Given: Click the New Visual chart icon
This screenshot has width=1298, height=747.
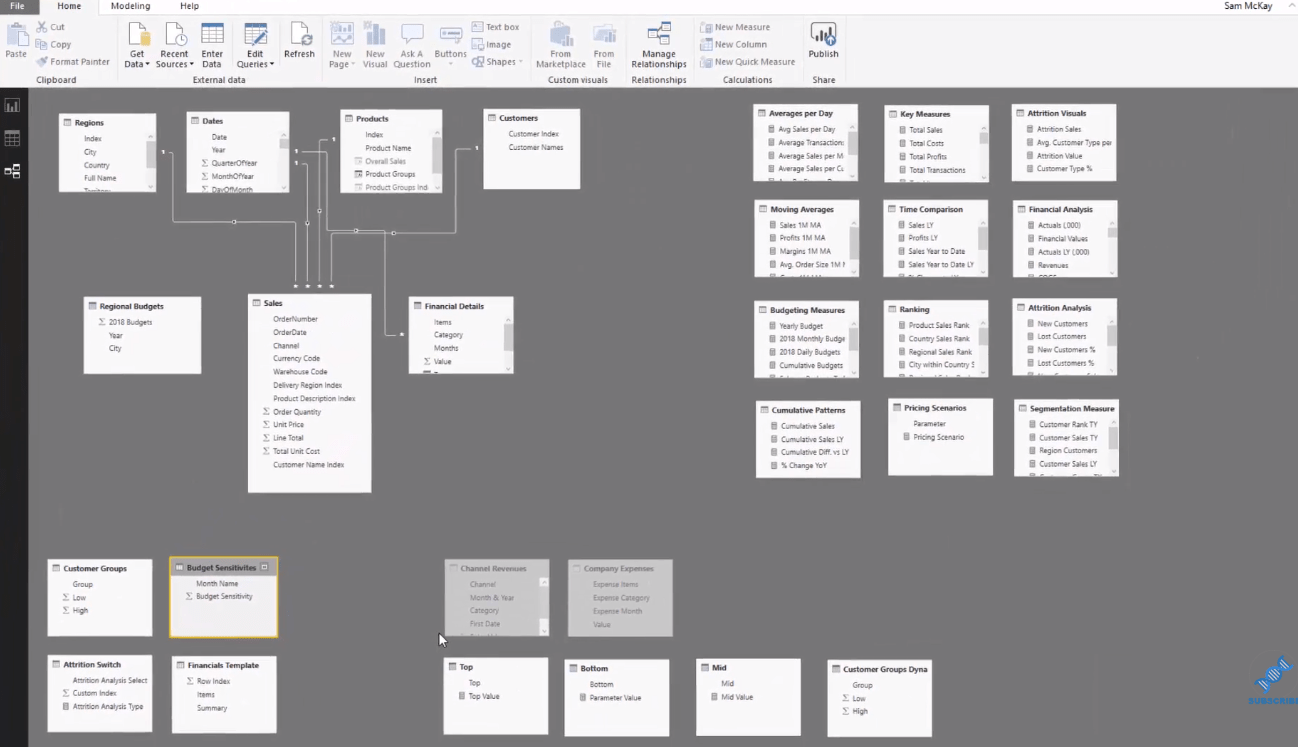Looking at the screenshot, I should tap(375, 34).
